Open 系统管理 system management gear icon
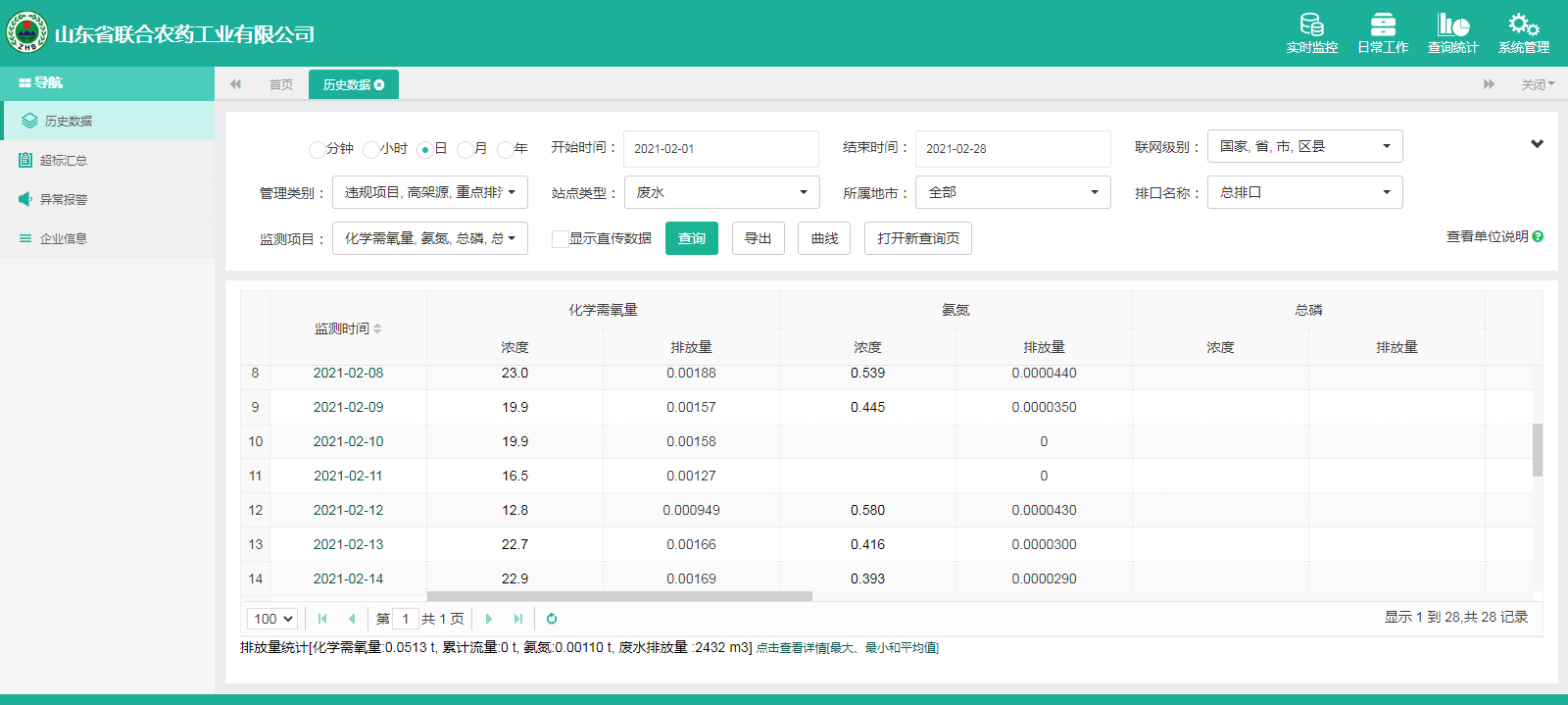 click(1523, 25)
